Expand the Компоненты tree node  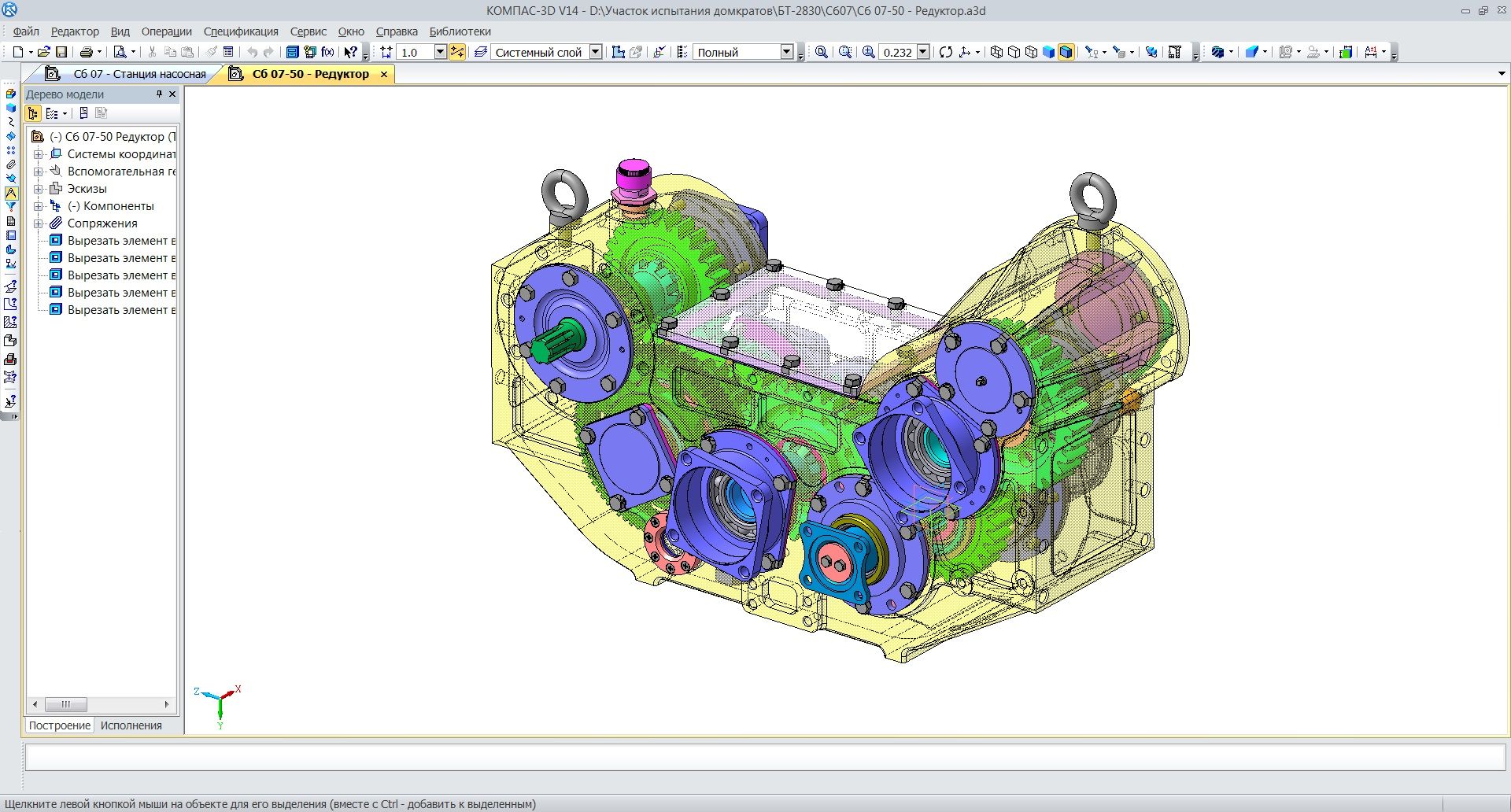(x=38, y=206)
